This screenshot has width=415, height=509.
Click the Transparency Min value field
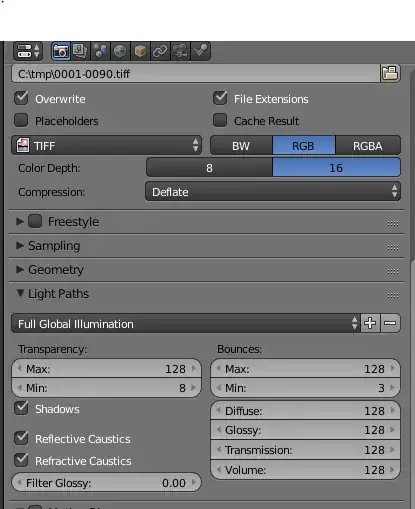point(107,388)
